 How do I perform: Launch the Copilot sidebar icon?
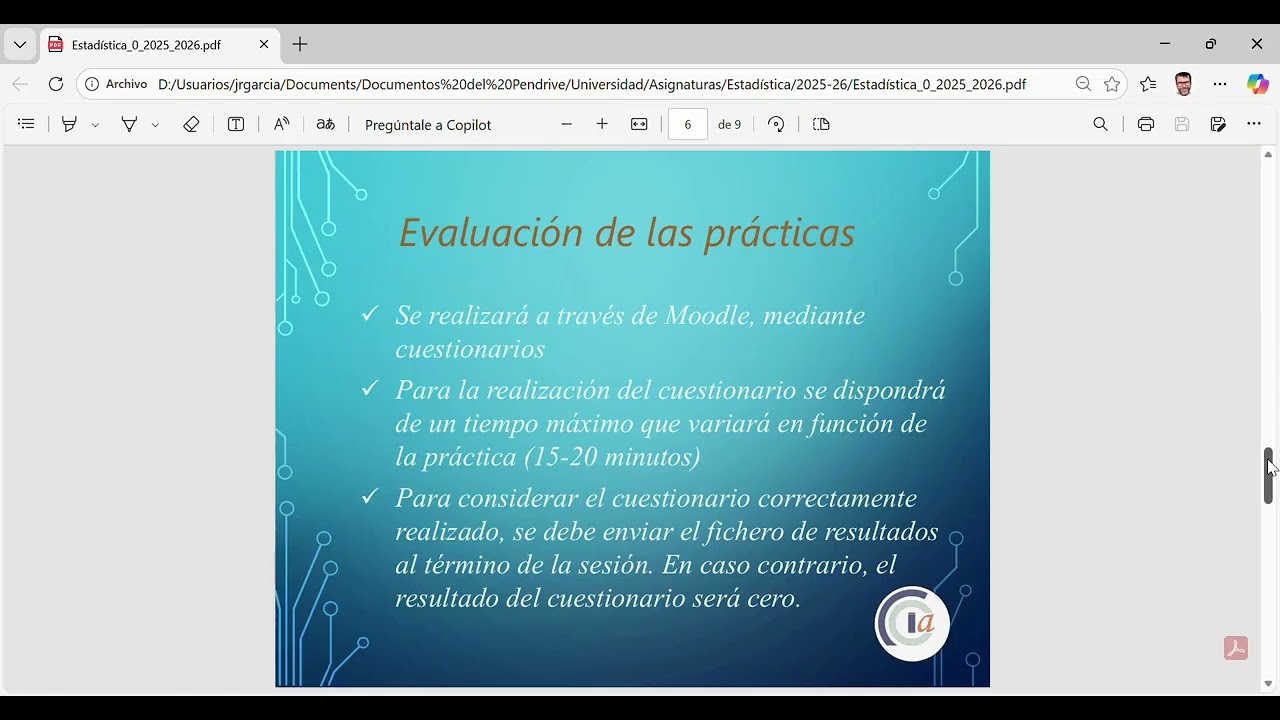(x=1257, y=84)
